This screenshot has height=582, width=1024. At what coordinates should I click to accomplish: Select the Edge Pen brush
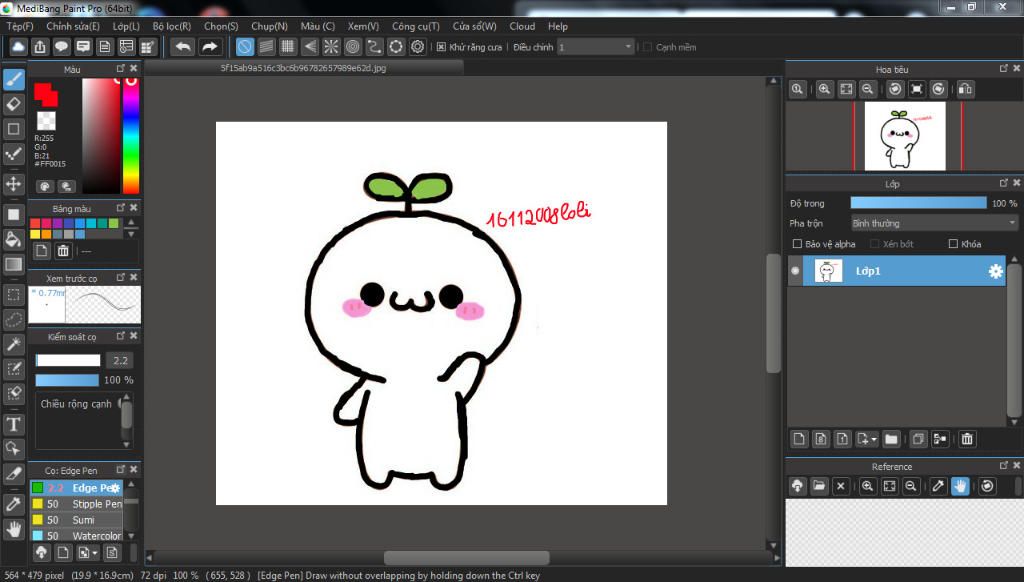point(76,488)
